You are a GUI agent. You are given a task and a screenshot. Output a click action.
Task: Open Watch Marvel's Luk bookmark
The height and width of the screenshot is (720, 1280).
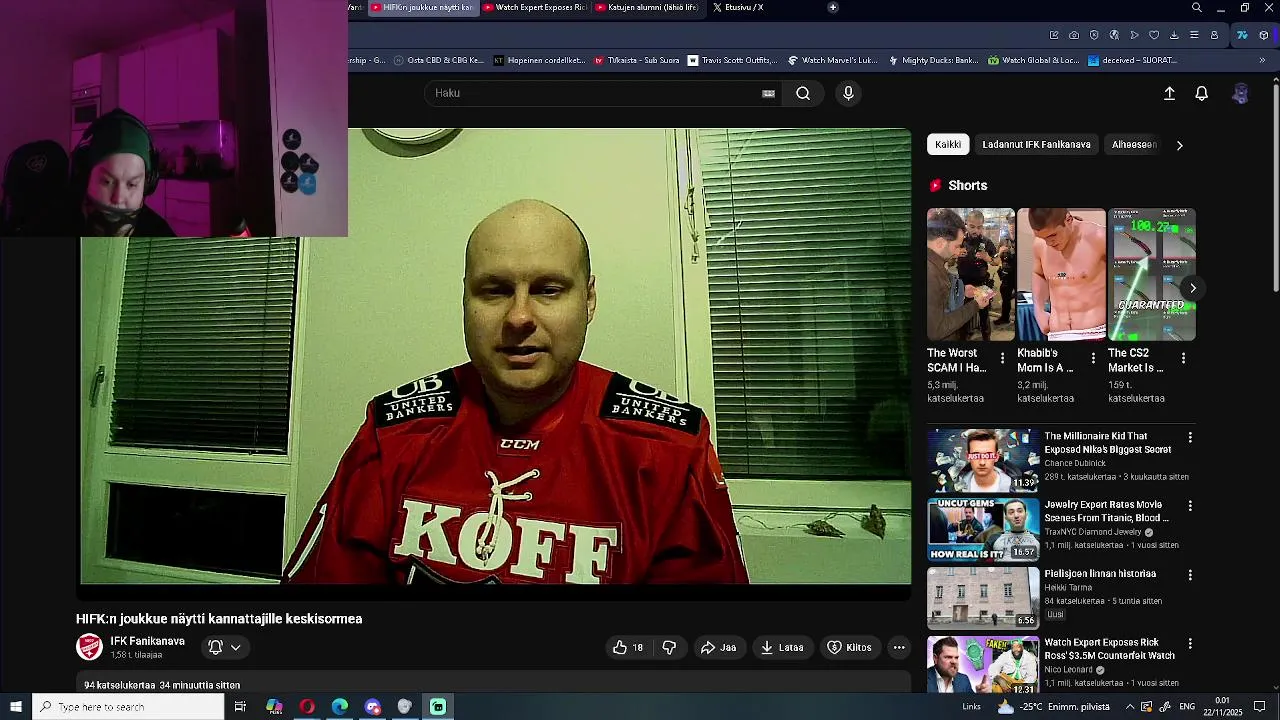[x=833, y=60]
